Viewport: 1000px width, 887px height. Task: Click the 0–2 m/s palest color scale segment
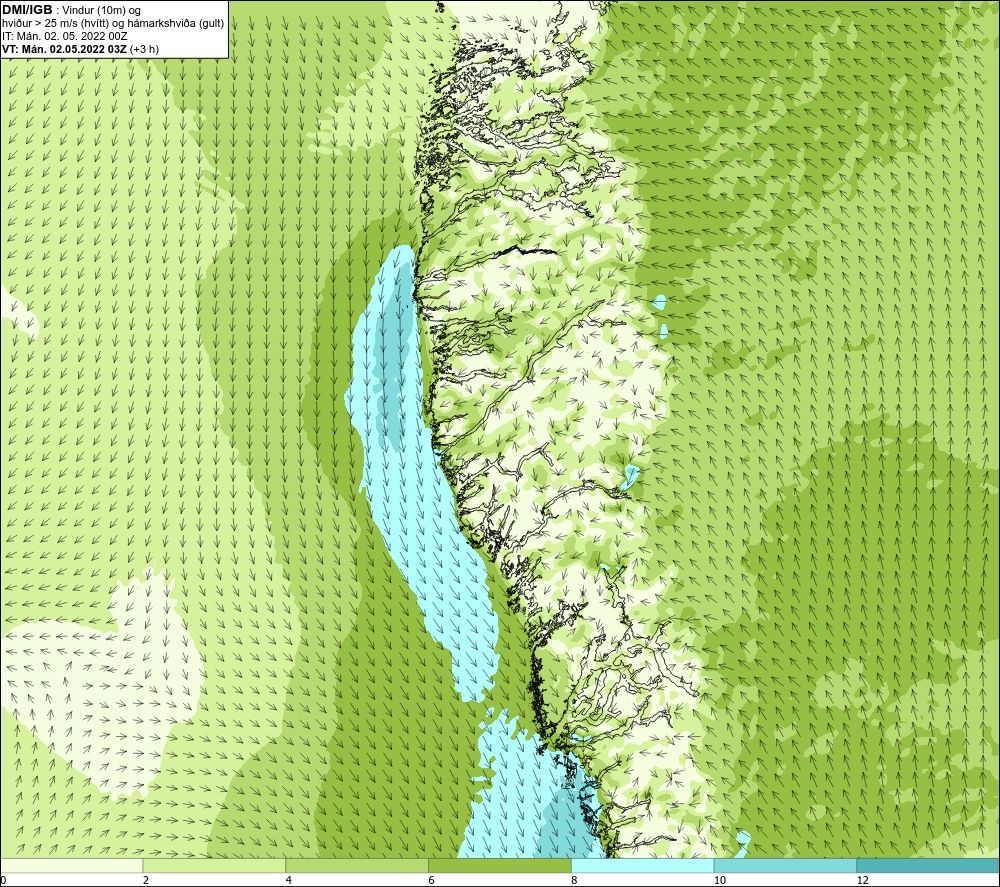[71, 865]
